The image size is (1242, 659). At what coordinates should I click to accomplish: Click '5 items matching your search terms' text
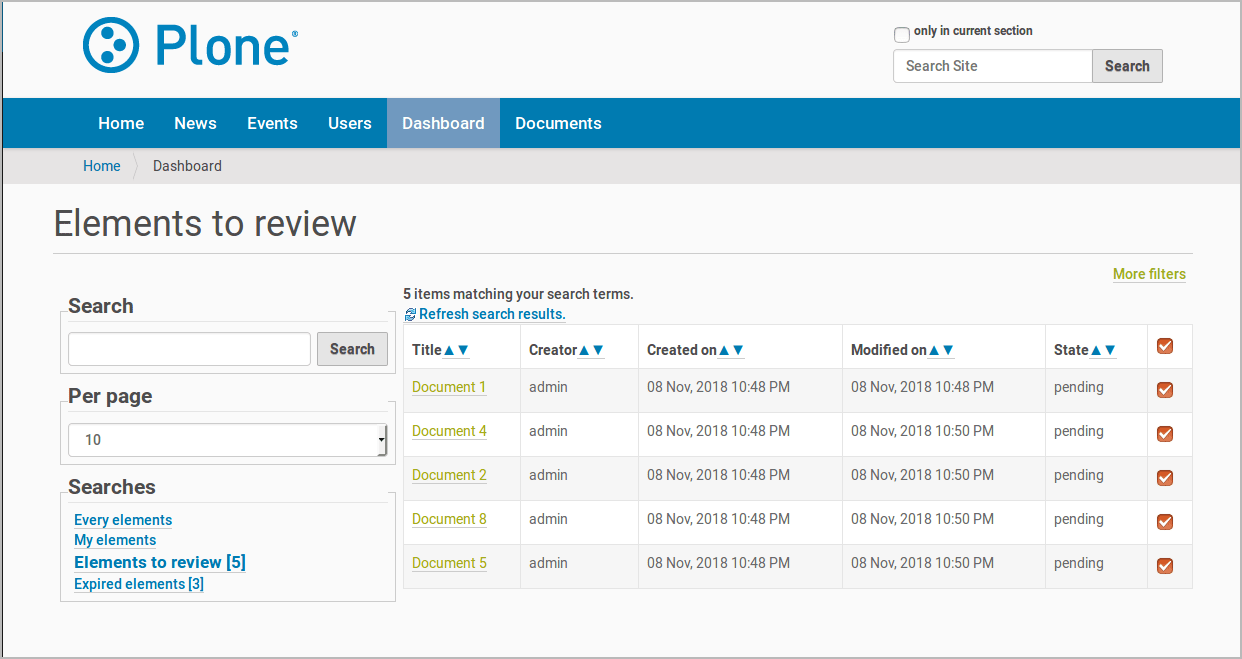[x=518, y=294]
